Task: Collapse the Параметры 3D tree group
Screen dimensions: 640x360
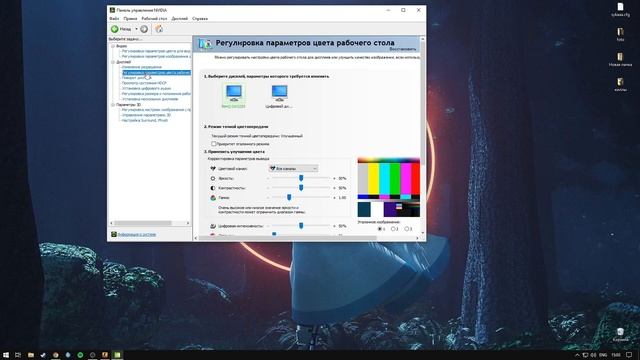Action: pyautogui.click(x=113, y=105)
